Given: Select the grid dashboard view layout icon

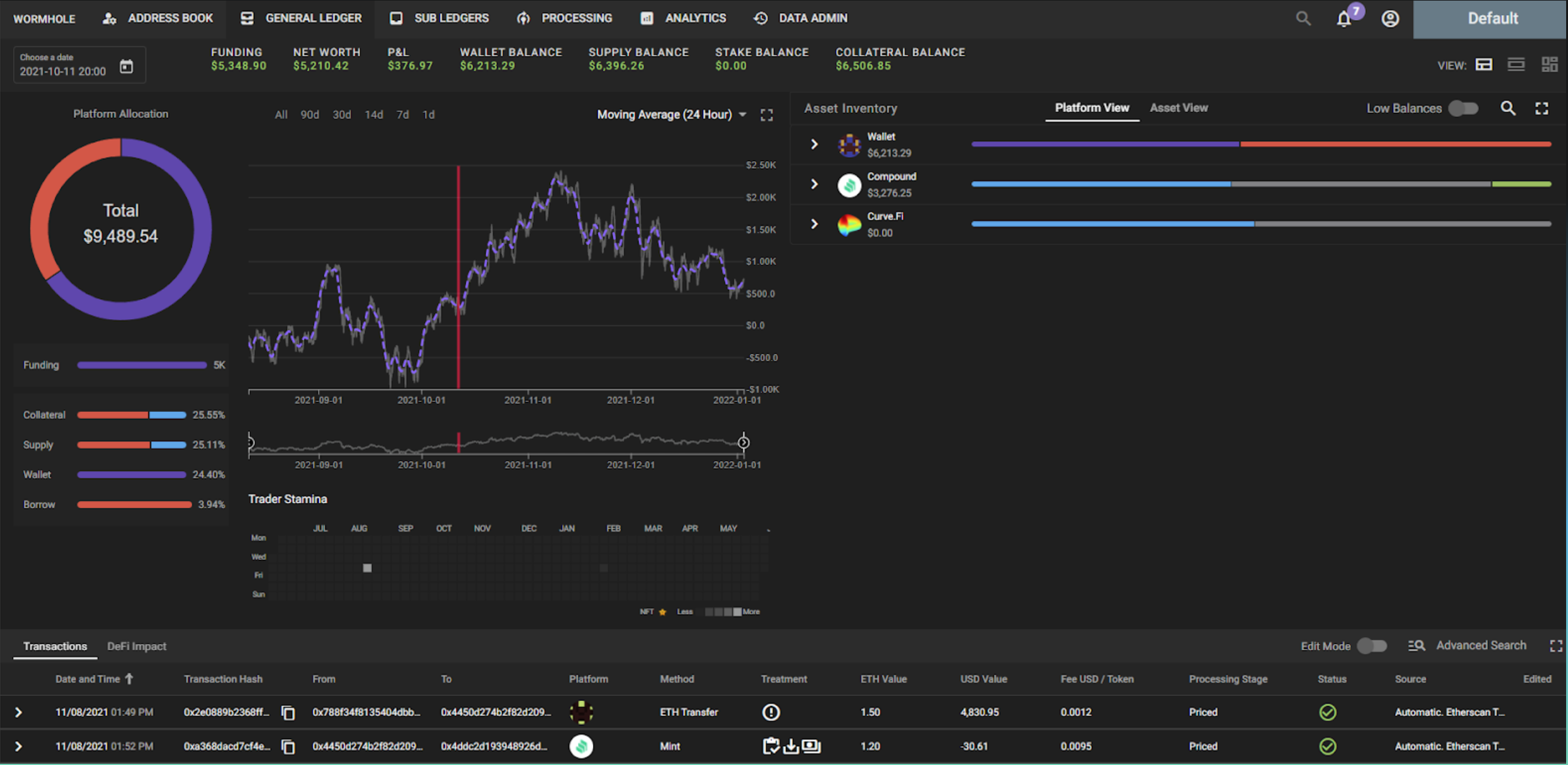Looking at the screenshot, I should tap(1549, 65).
